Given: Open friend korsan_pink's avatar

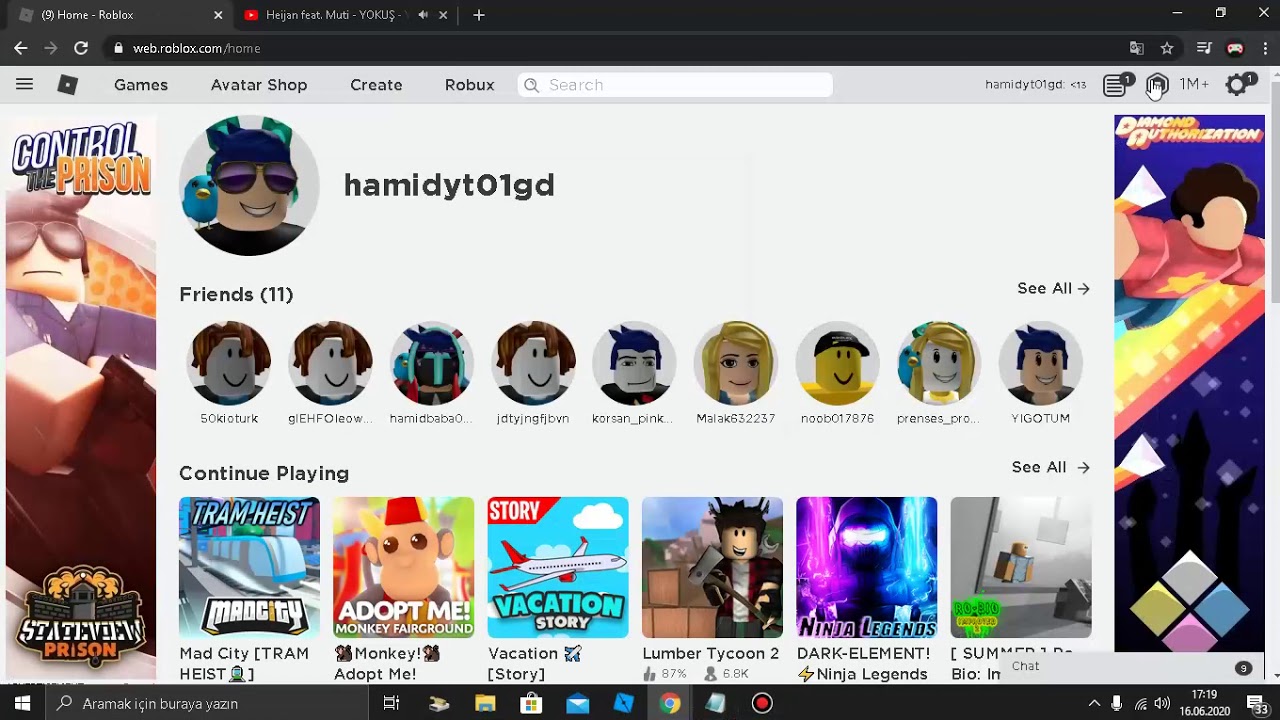Looking at the screenshot, I should tap(634, 363).
